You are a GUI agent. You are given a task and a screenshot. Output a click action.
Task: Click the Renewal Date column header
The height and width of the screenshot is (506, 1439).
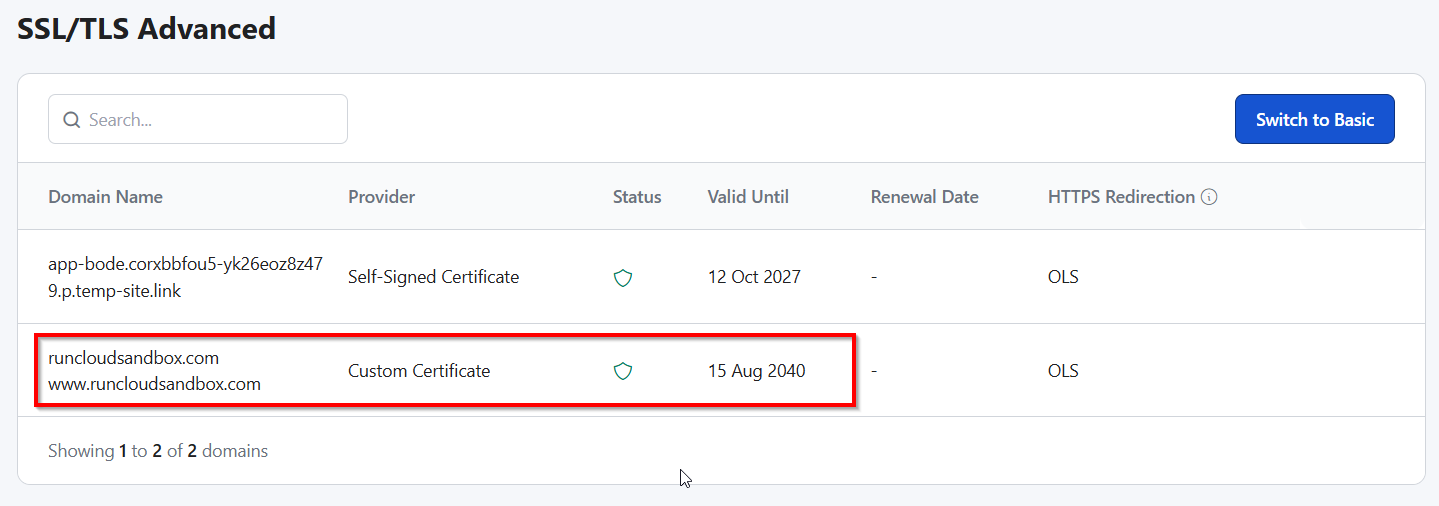point(924,197)
